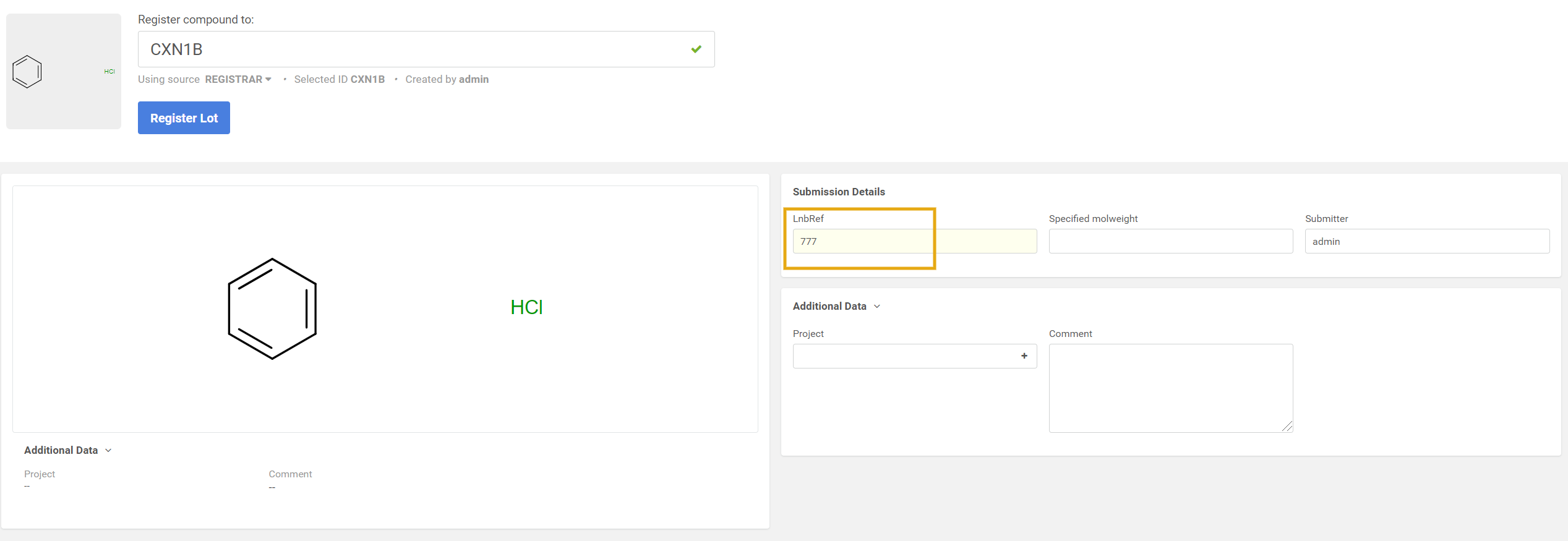Click the Created by admin text
Image resolution: width=1568 pixels, height=541 pixels.
pos(447,79)
